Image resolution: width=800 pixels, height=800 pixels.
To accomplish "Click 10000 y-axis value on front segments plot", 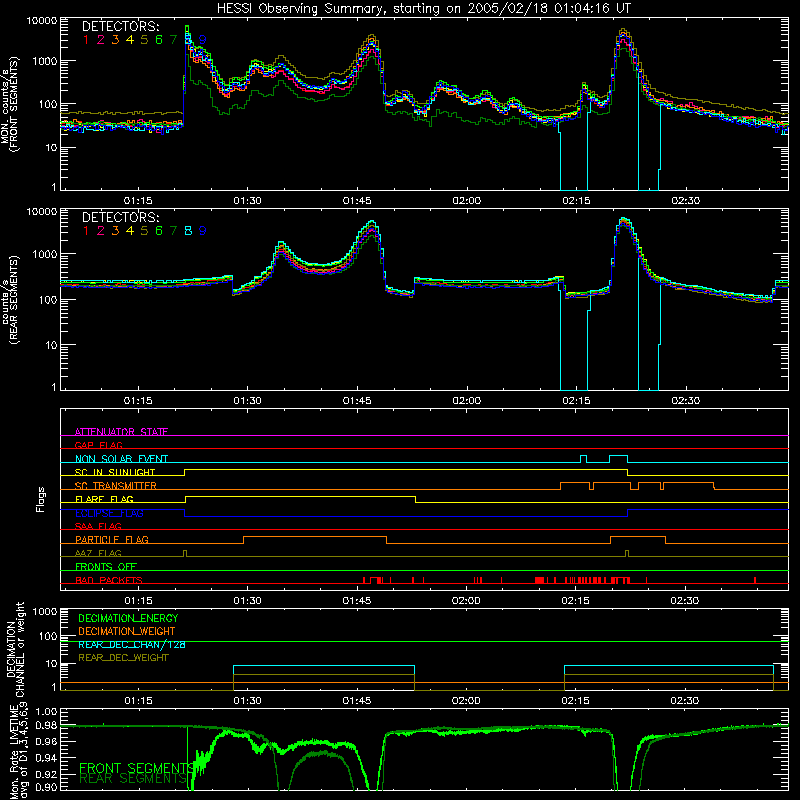I will coord(42,21).
